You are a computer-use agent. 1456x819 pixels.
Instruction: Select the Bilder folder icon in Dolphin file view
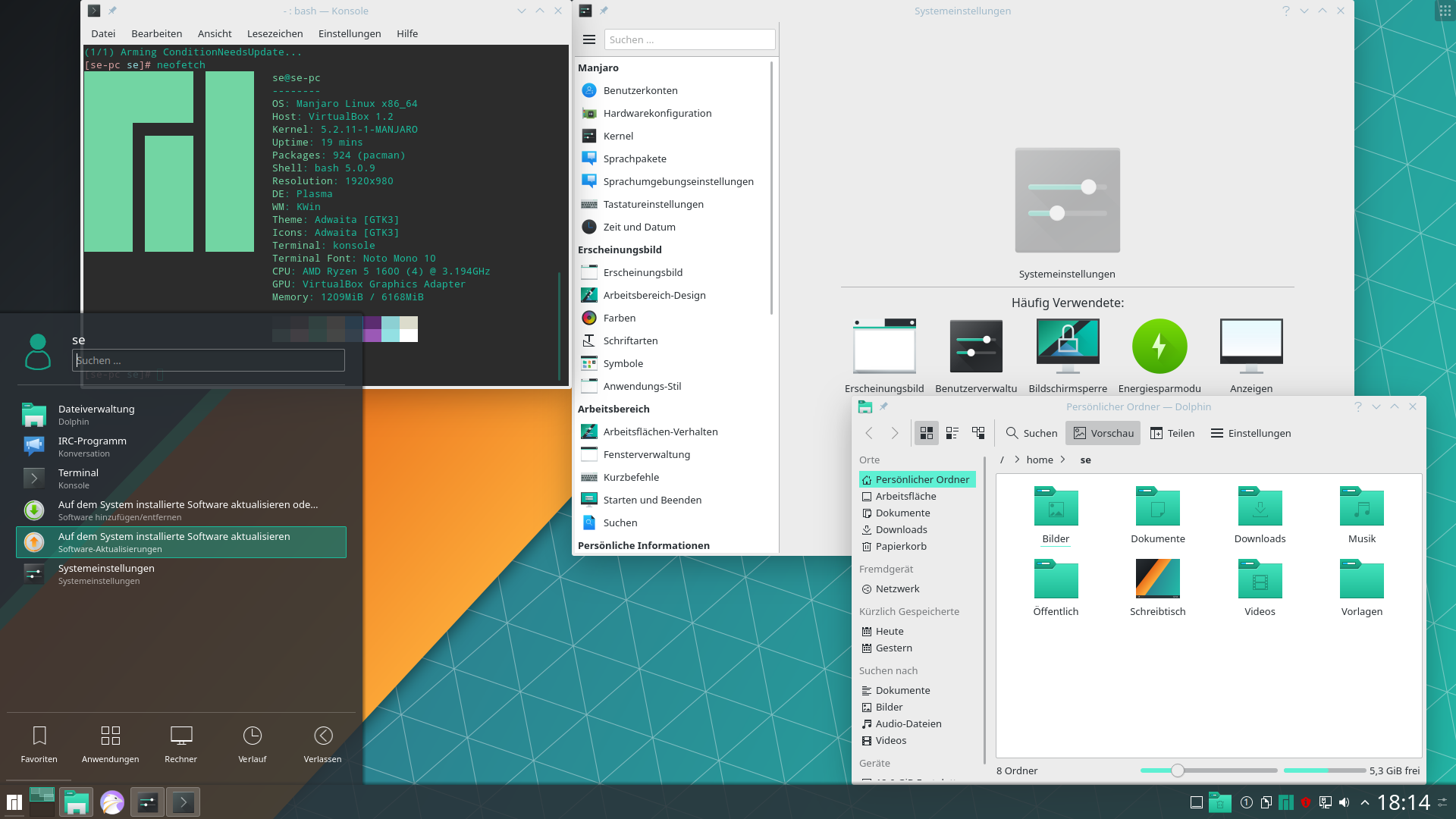pyautogui.click(x=1056, y=506)
